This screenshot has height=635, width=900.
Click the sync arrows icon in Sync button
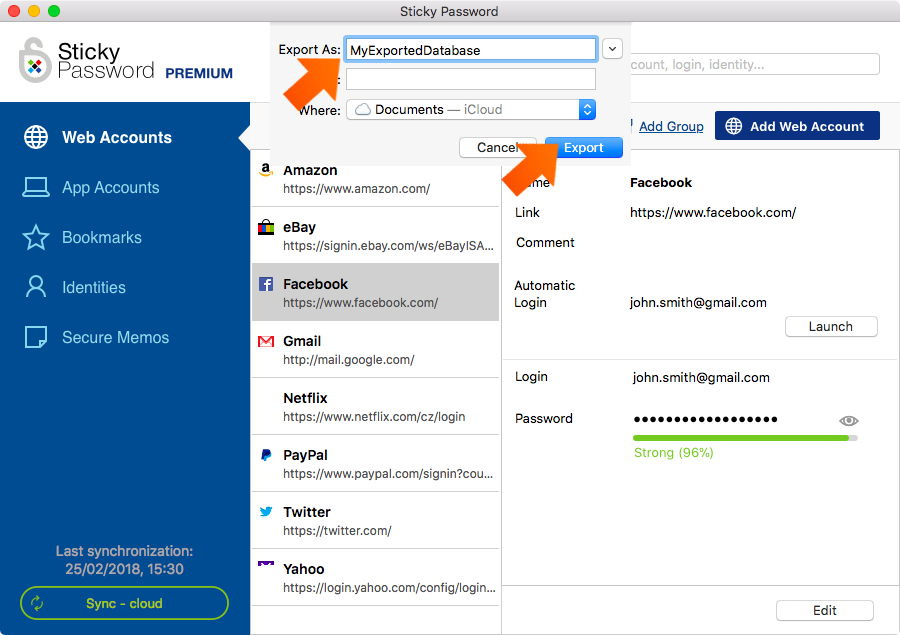point(37,603)
